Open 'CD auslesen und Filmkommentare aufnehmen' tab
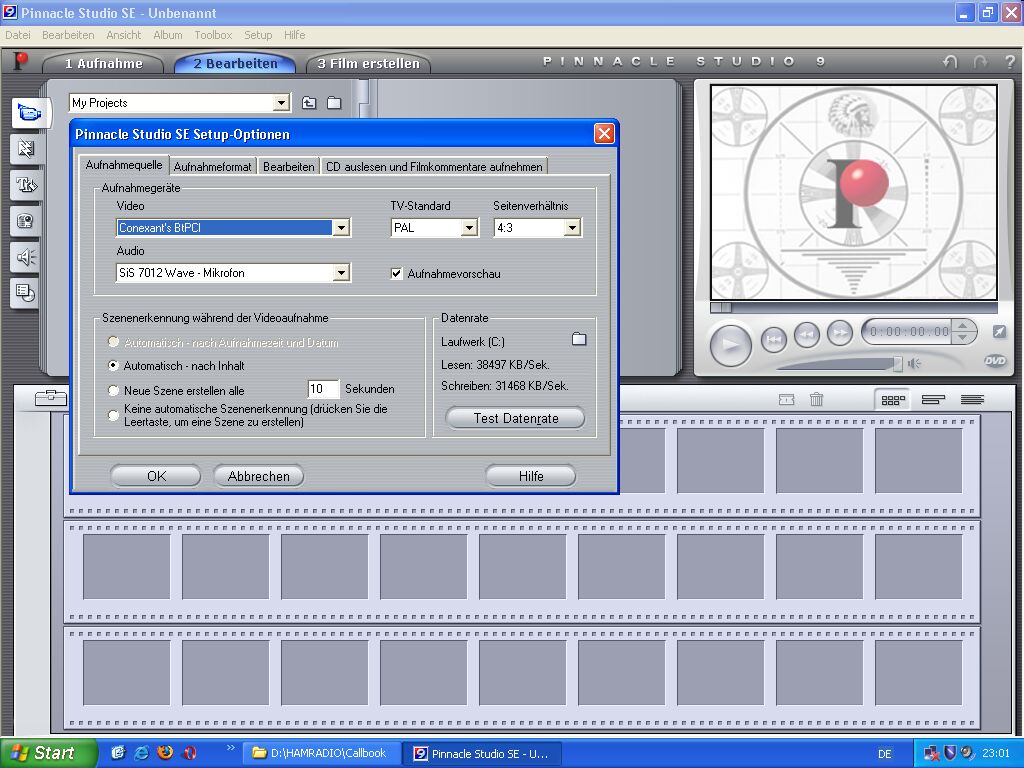 coord(434,167)
